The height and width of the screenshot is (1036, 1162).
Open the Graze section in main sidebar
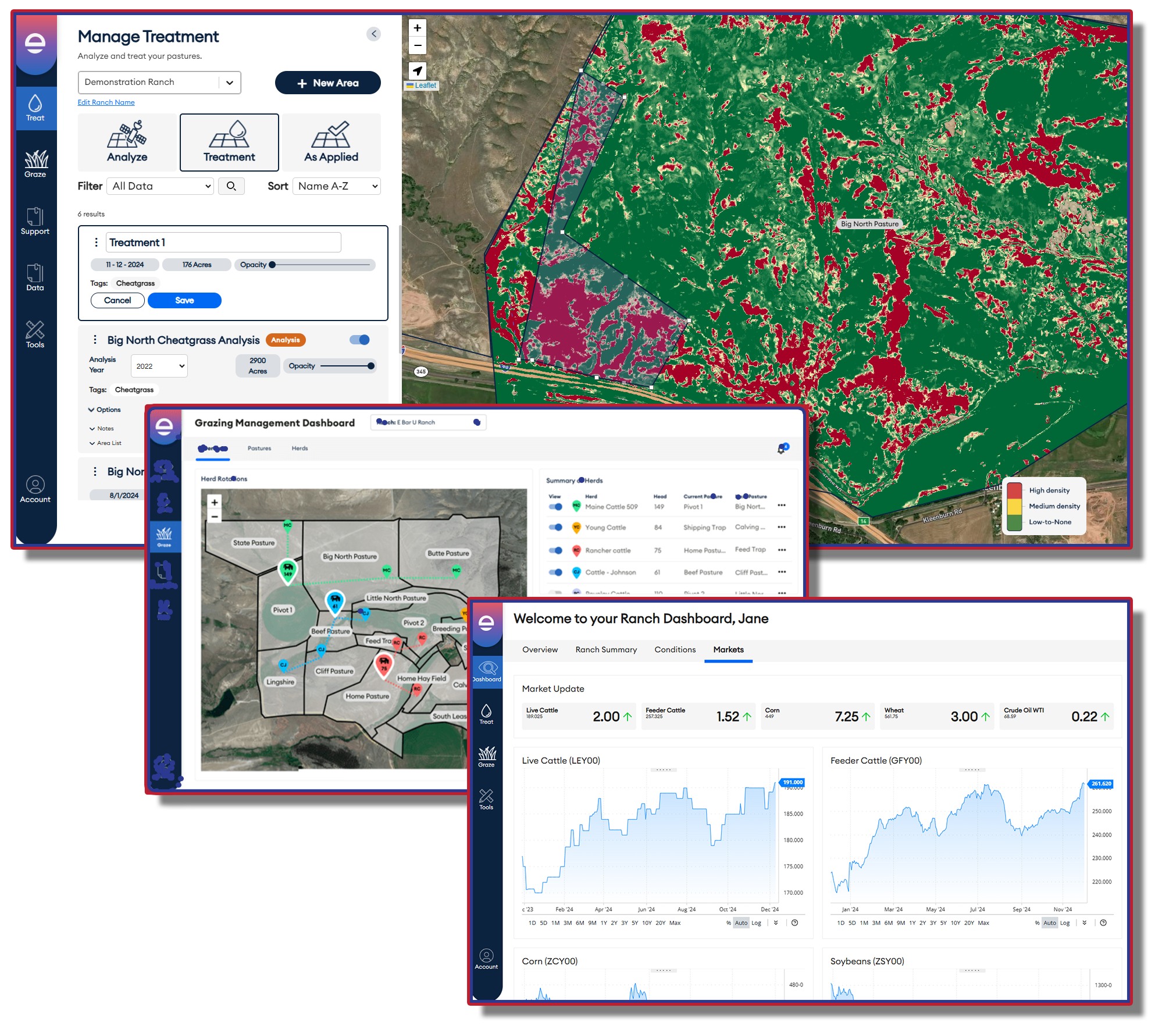point(35,164)
